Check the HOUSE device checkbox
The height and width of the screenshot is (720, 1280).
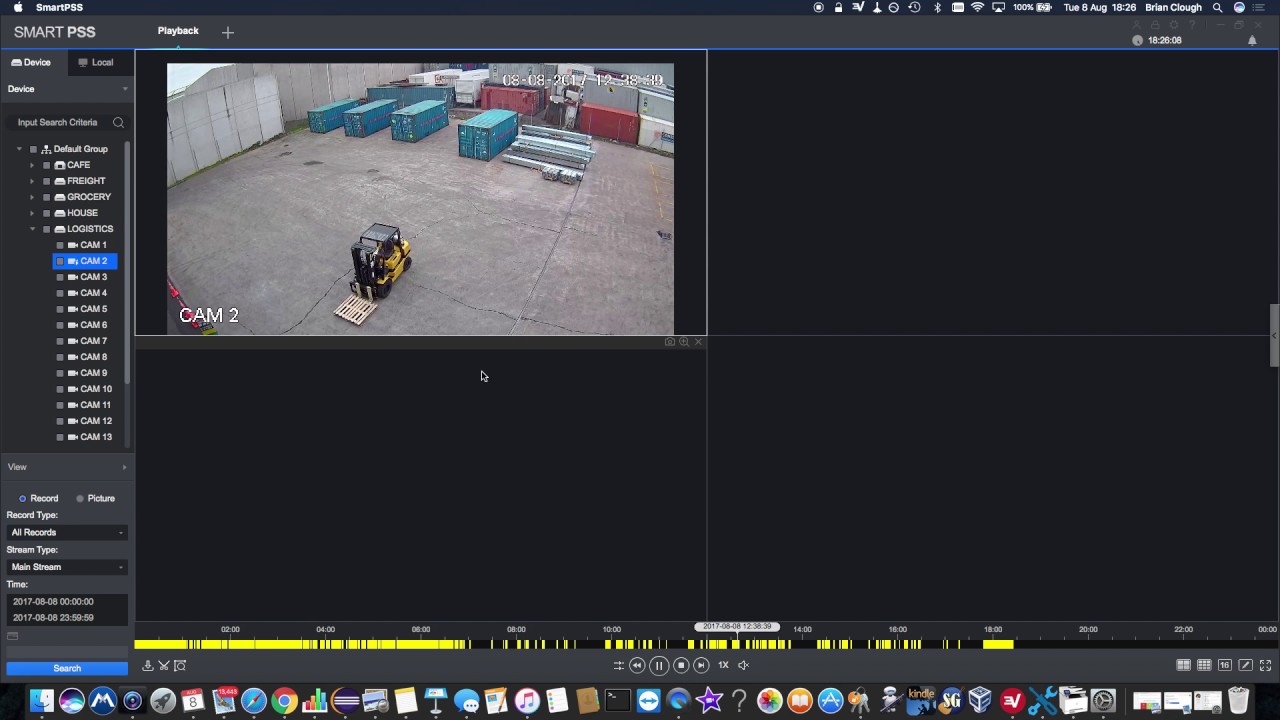coord(46,213)
